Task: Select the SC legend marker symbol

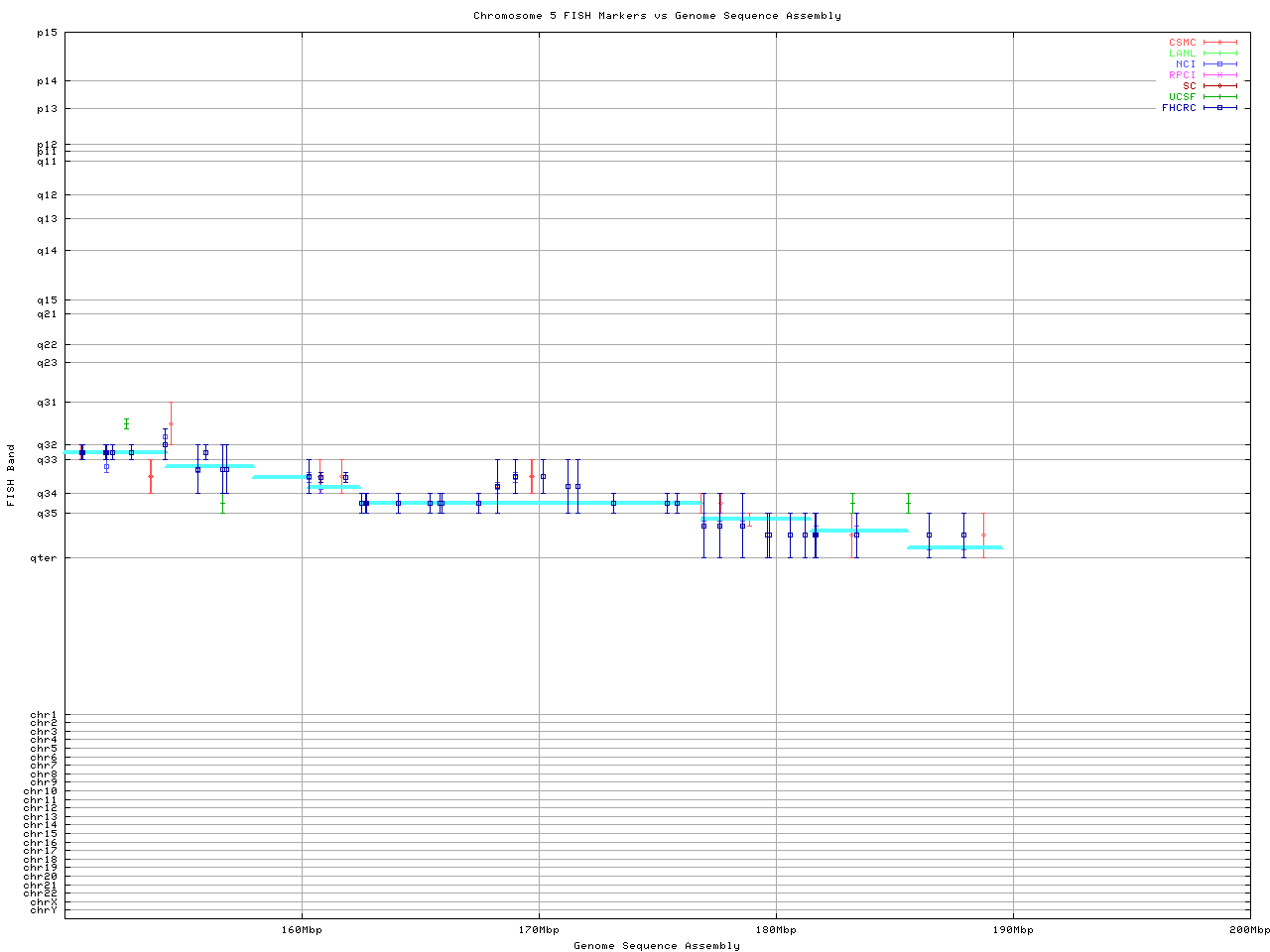Action: coord(1219,86)
